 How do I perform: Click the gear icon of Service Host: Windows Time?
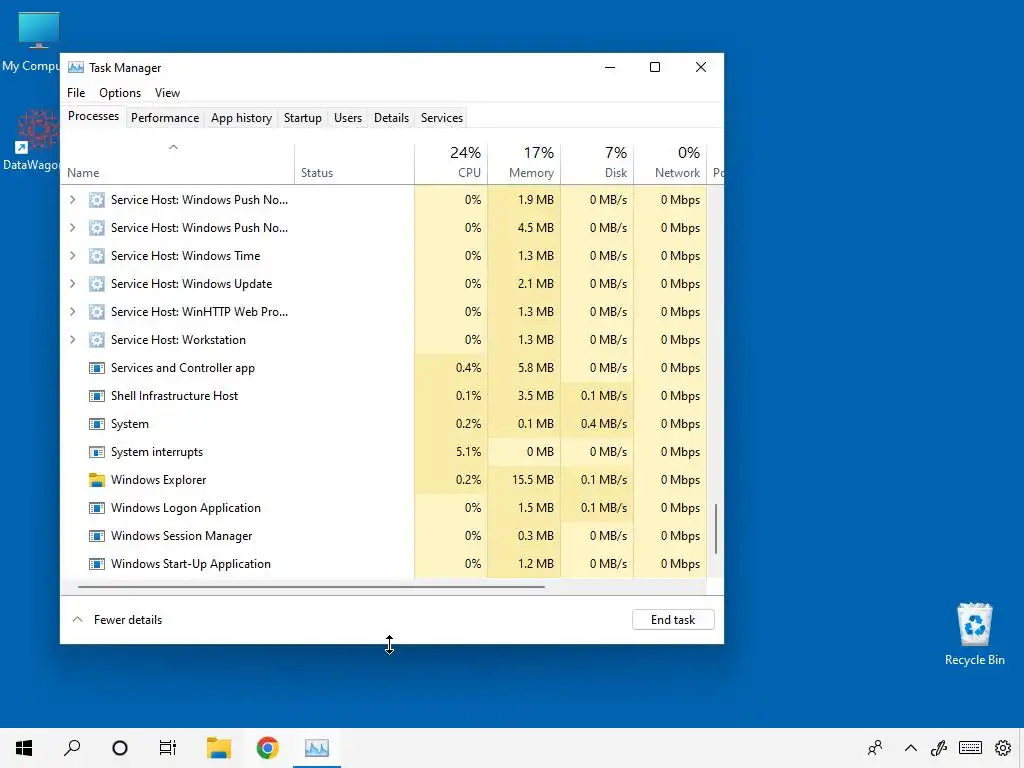[x=97, y=256]
